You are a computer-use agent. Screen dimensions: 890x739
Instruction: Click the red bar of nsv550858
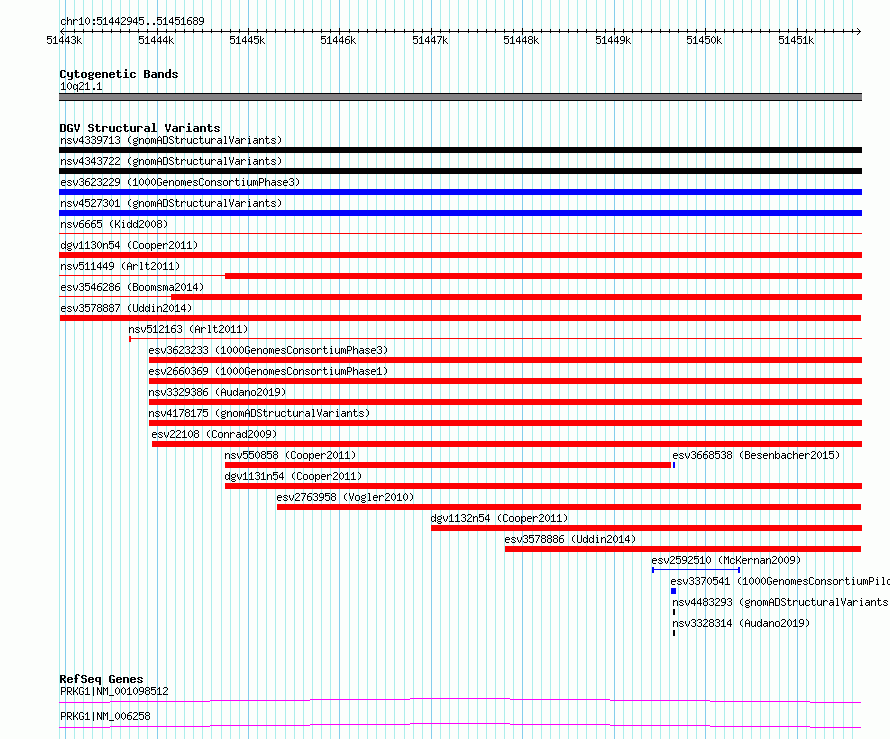448,465
